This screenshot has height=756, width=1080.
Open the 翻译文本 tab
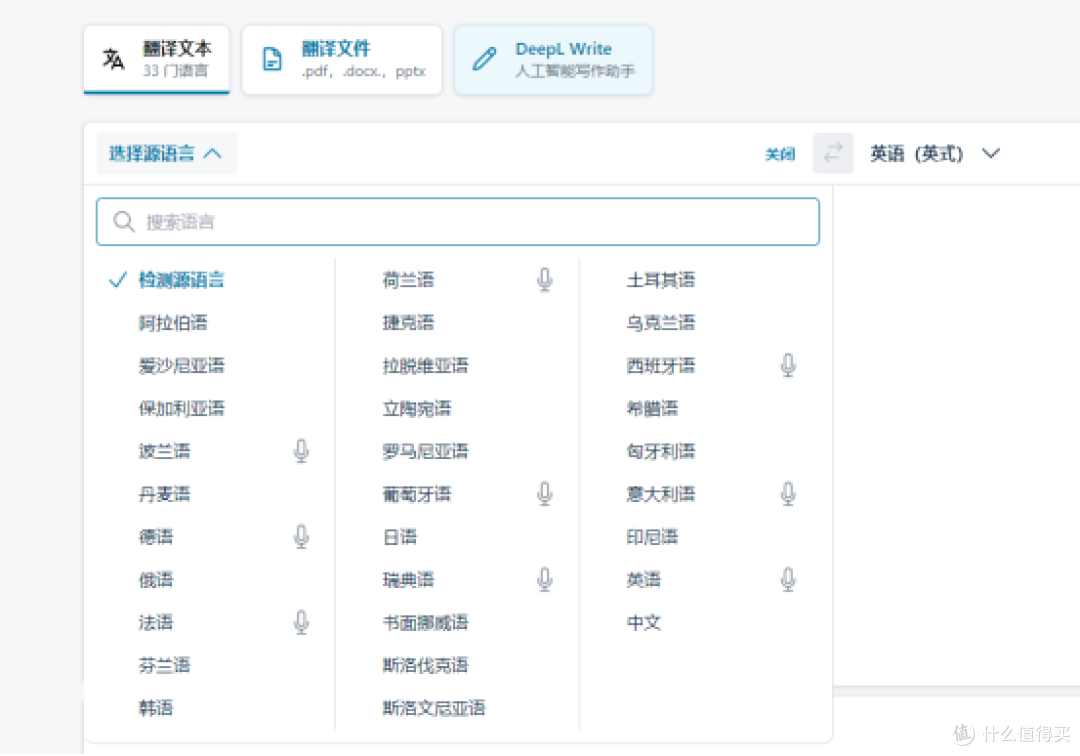click(x=156, y=59)
